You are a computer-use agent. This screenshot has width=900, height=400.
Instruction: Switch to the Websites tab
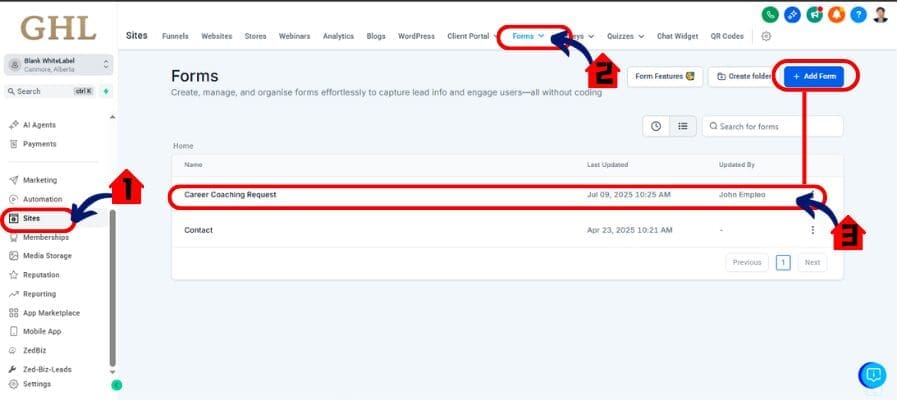(x=216, y=36)
